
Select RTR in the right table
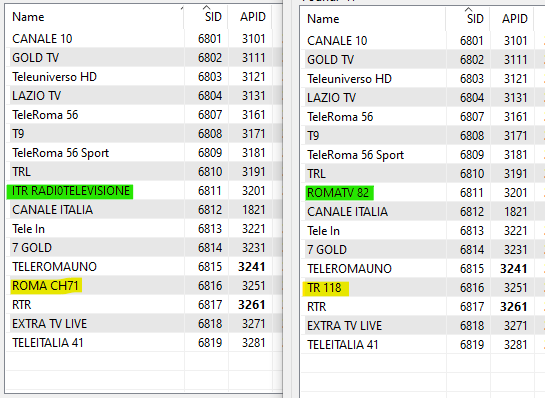[317, 307]
